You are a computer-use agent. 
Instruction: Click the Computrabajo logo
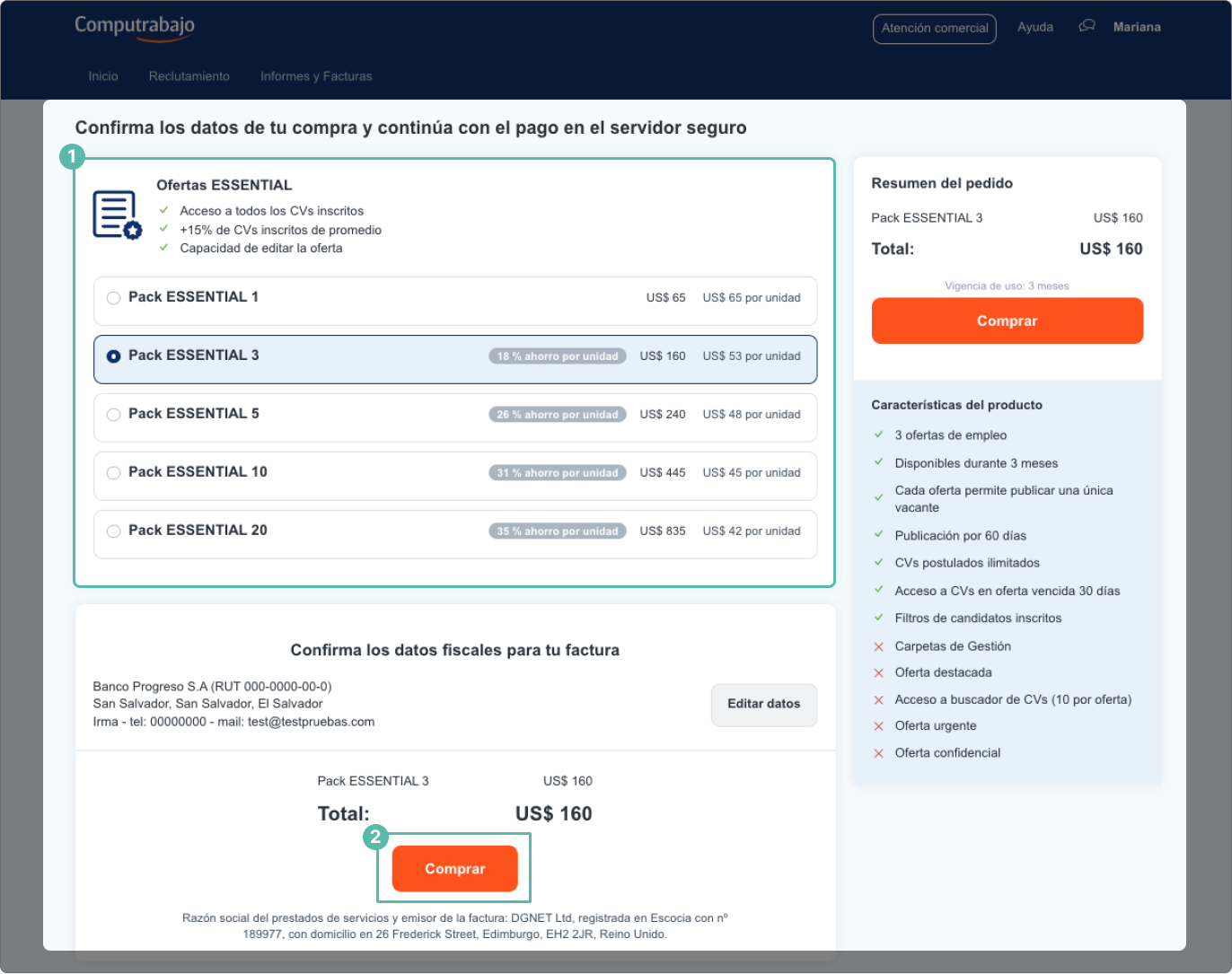[x=135, y=27]
